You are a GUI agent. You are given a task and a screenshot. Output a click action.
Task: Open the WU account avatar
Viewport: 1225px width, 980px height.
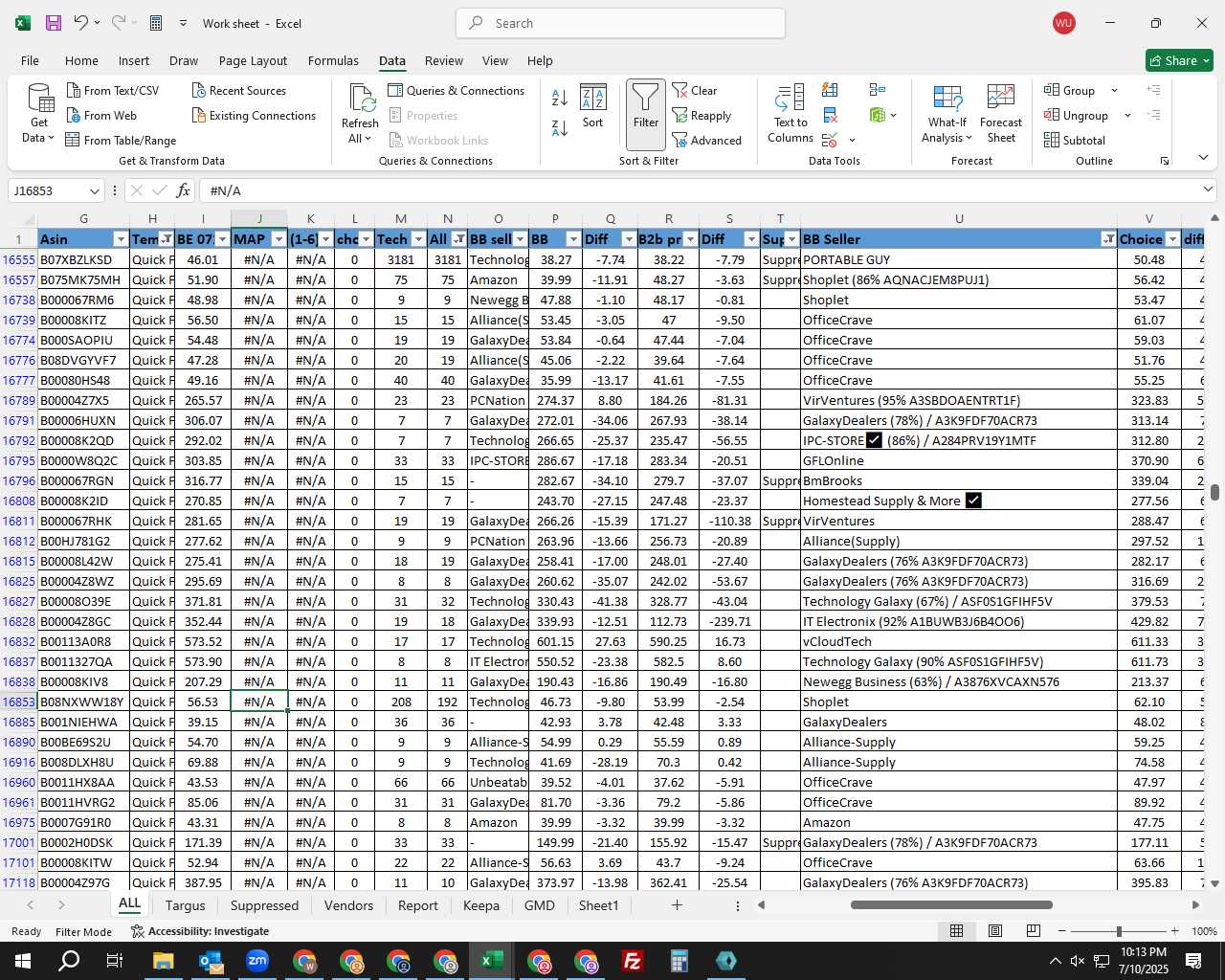click(1063, 23)
